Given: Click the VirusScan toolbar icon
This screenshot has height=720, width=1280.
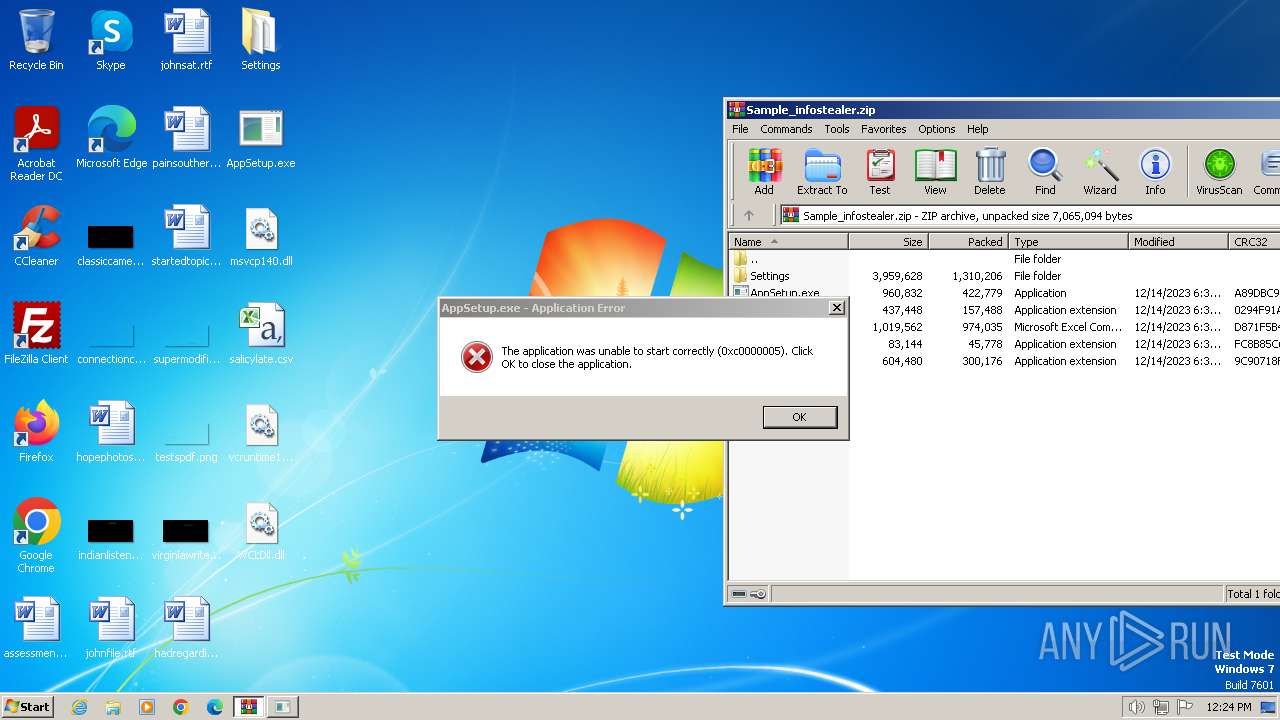Looking at the screenshot, I should (x=1219, y=171).
